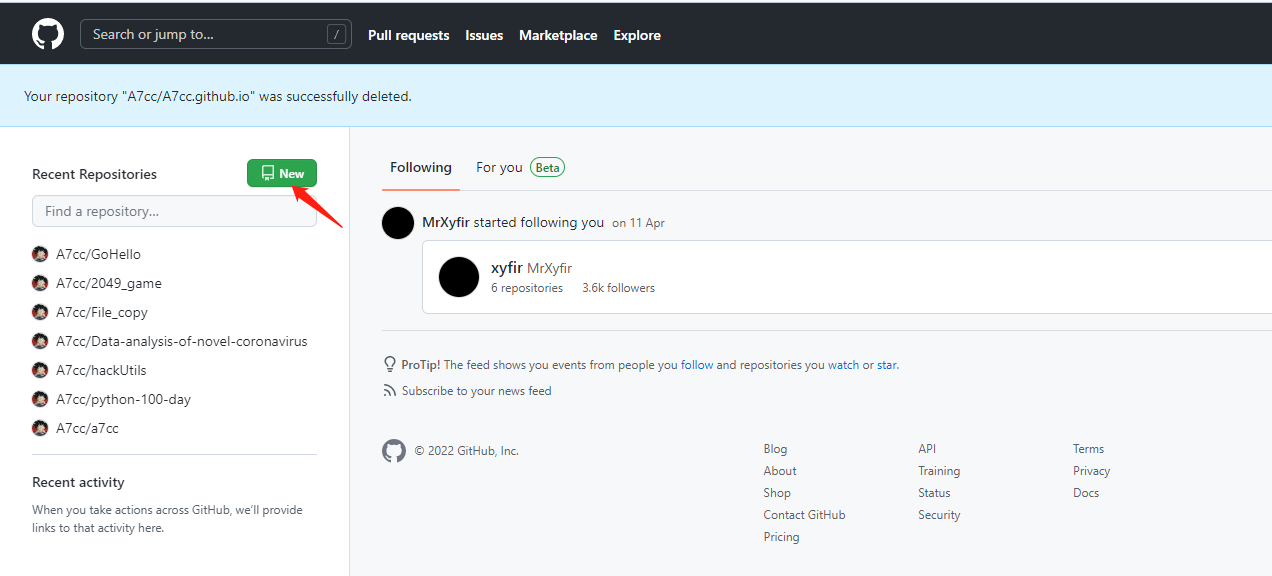The width and height of the screenshot is (1272, 576).
Task: Click the follow link in ProTip
Action: click(x=697, y=365)
